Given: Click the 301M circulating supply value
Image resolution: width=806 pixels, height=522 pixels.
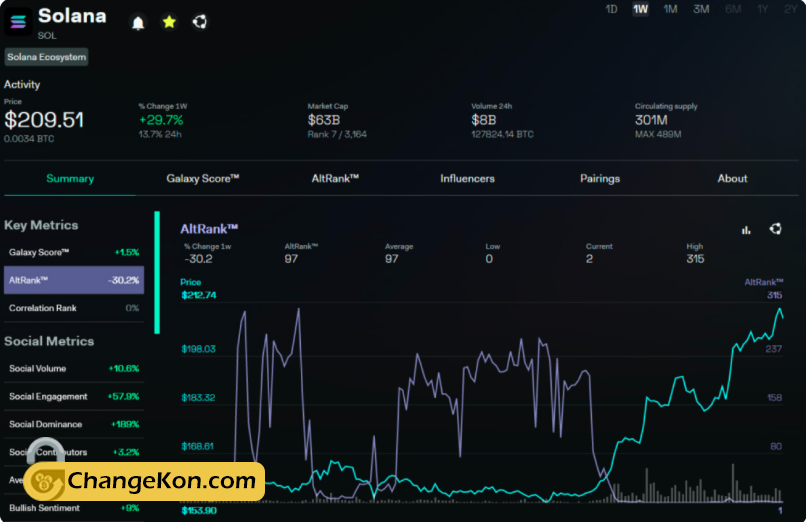Looking at the screenshot, I should pos(651,120).
